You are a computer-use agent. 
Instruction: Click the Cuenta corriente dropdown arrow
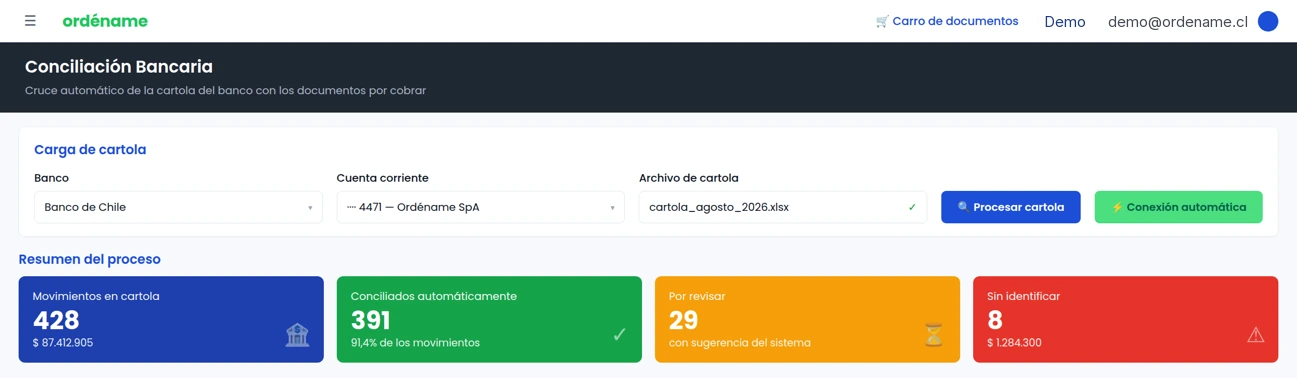point(612,208)
